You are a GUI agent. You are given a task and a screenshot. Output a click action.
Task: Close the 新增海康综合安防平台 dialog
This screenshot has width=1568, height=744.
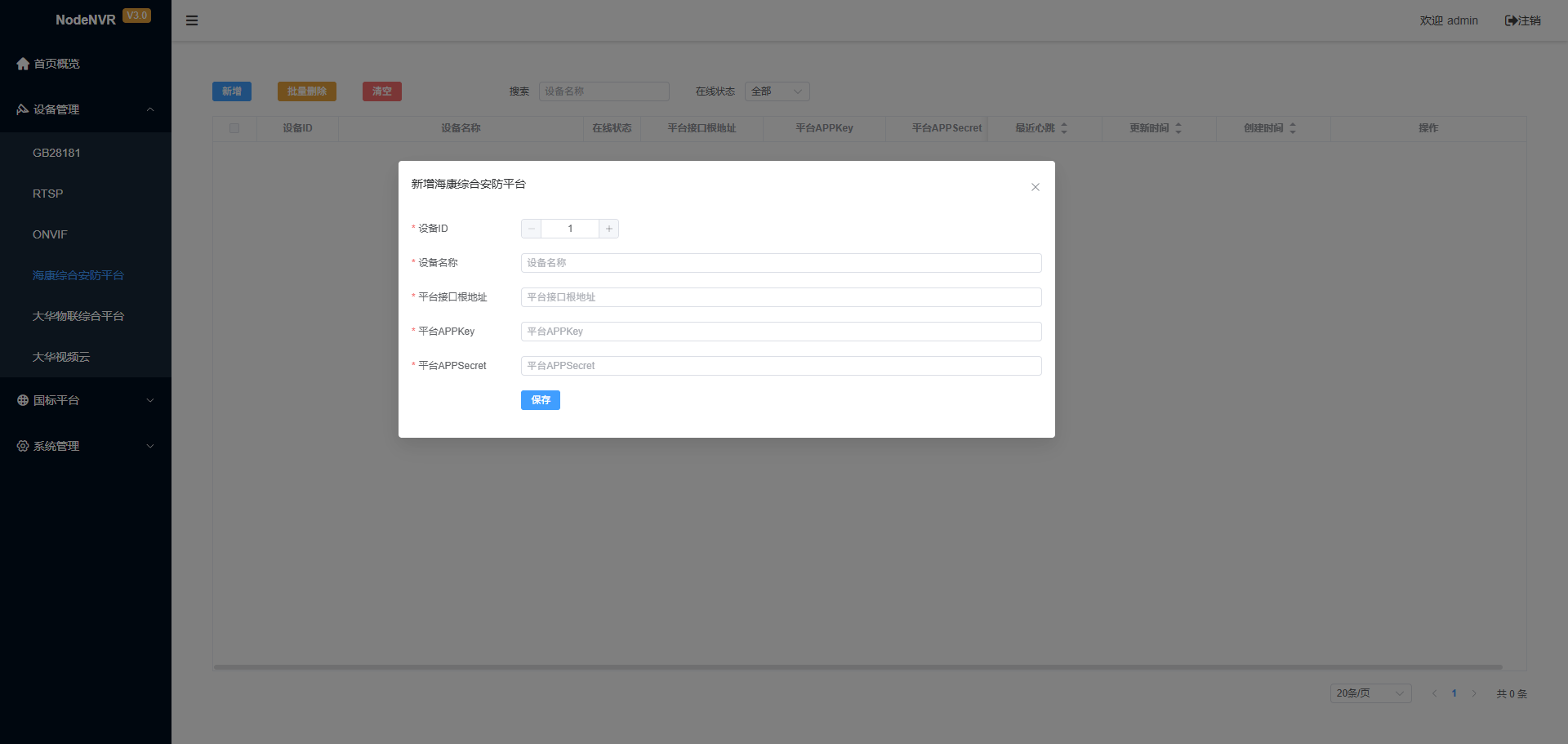point(1036,187)
